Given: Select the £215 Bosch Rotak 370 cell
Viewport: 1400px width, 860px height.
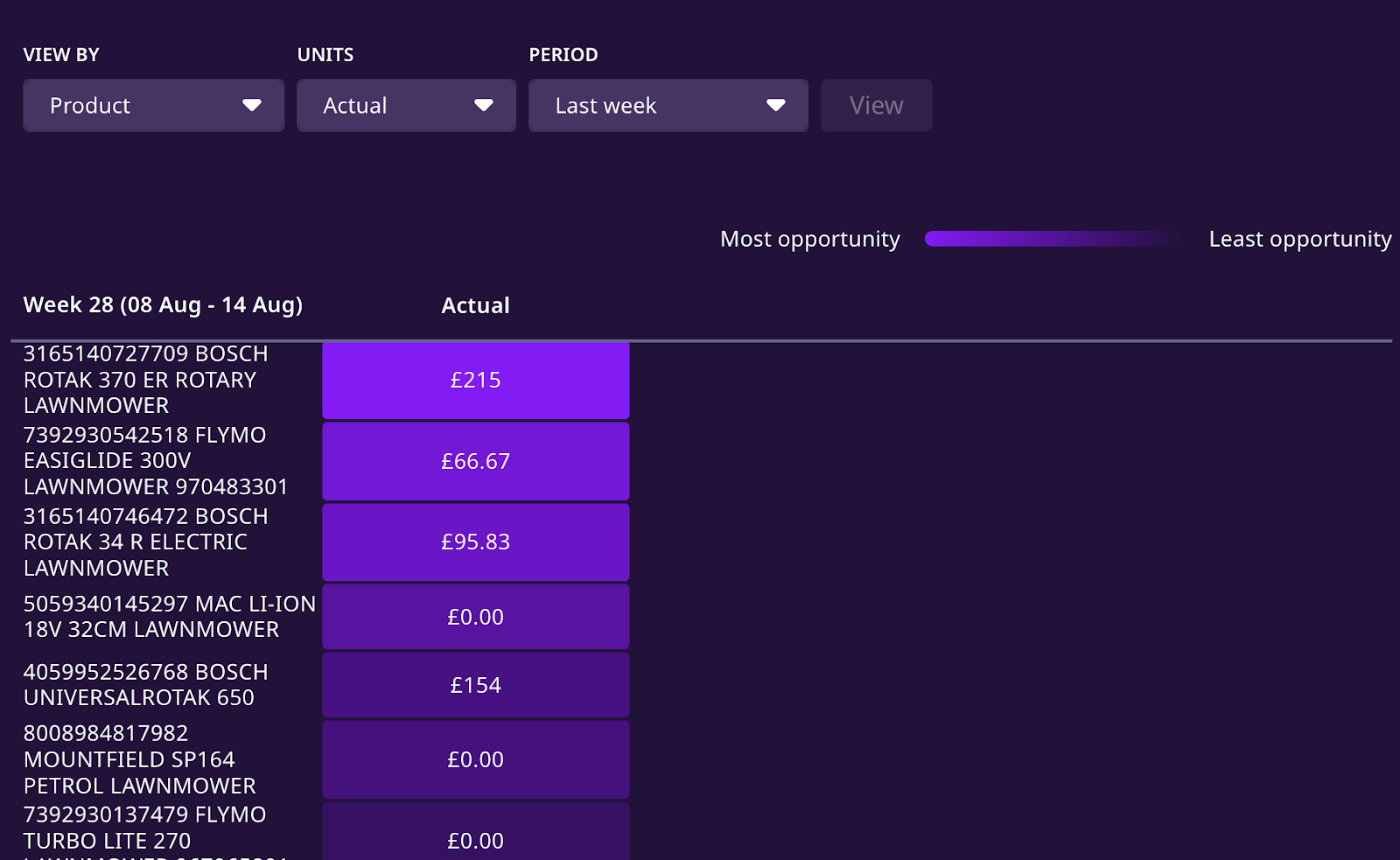Looking at the screenshot, I should (476, 381).
